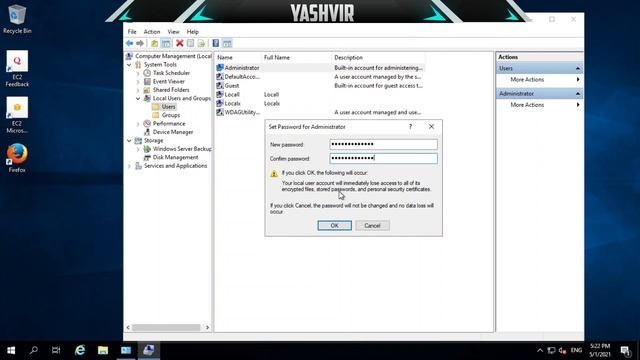Expand Services and Applications node
This screenshot has width=640, height=360.
(x=129, y=166)
